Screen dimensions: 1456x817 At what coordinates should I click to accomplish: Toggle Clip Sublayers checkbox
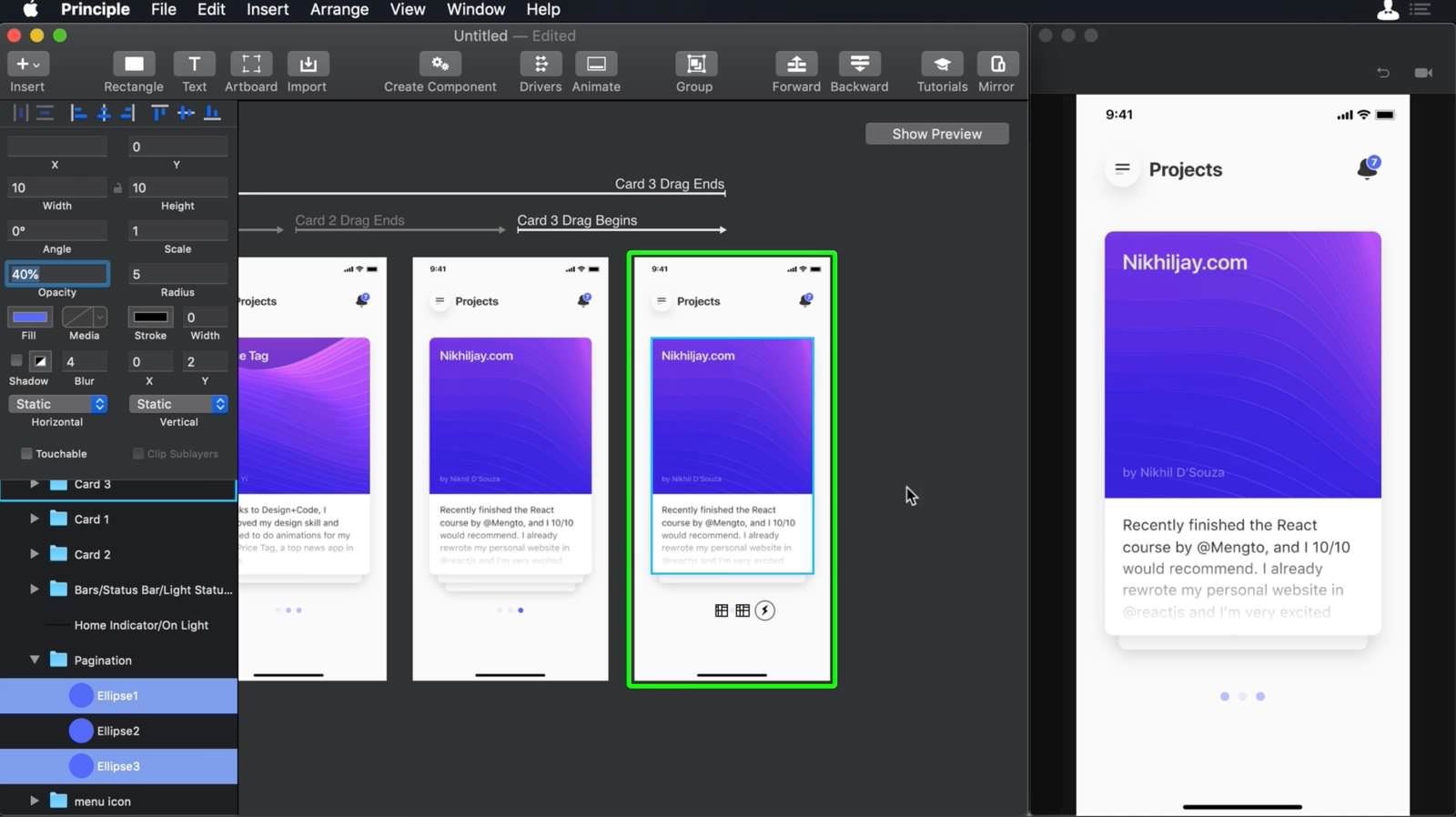coord(138,453)
